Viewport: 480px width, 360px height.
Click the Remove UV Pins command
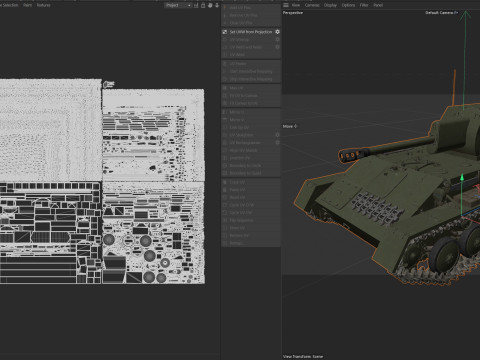(x=251, y=15)
